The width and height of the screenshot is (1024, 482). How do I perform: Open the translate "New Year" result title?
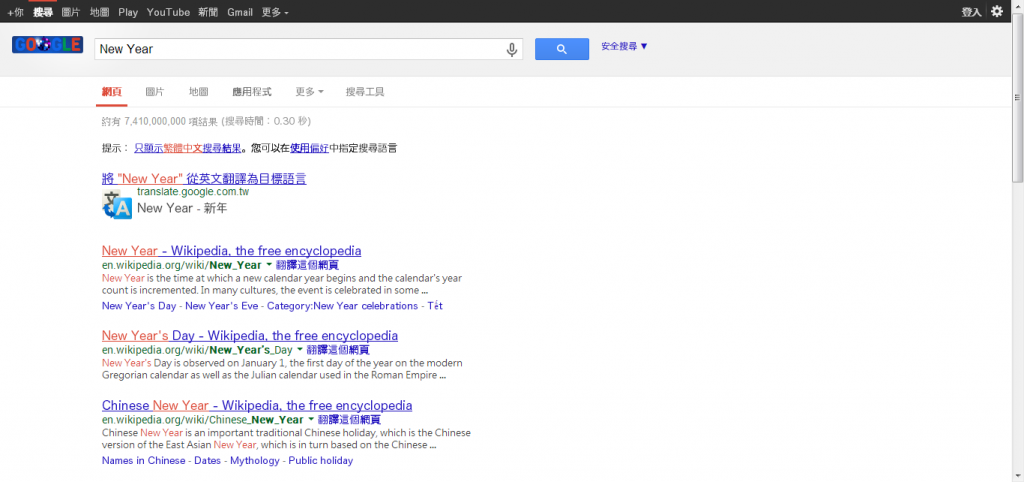[x=204, y=179]
